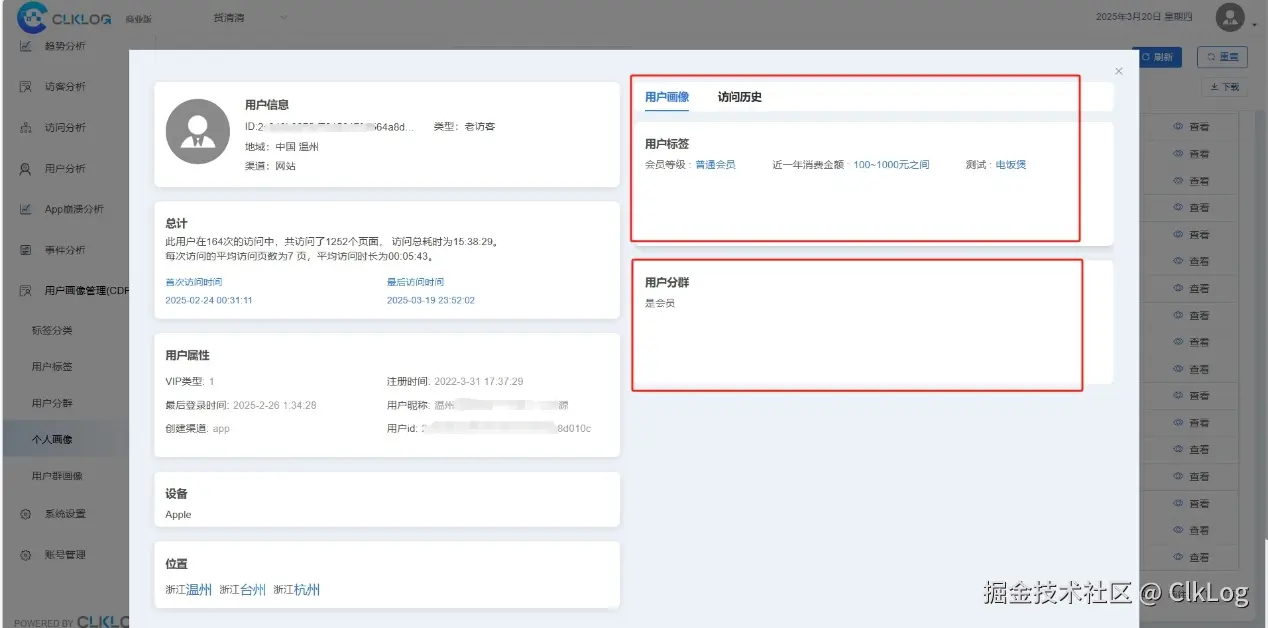The image size is (1268, 628).
Task: Click the VIP类型: 1 text
Action: (190, 382)
